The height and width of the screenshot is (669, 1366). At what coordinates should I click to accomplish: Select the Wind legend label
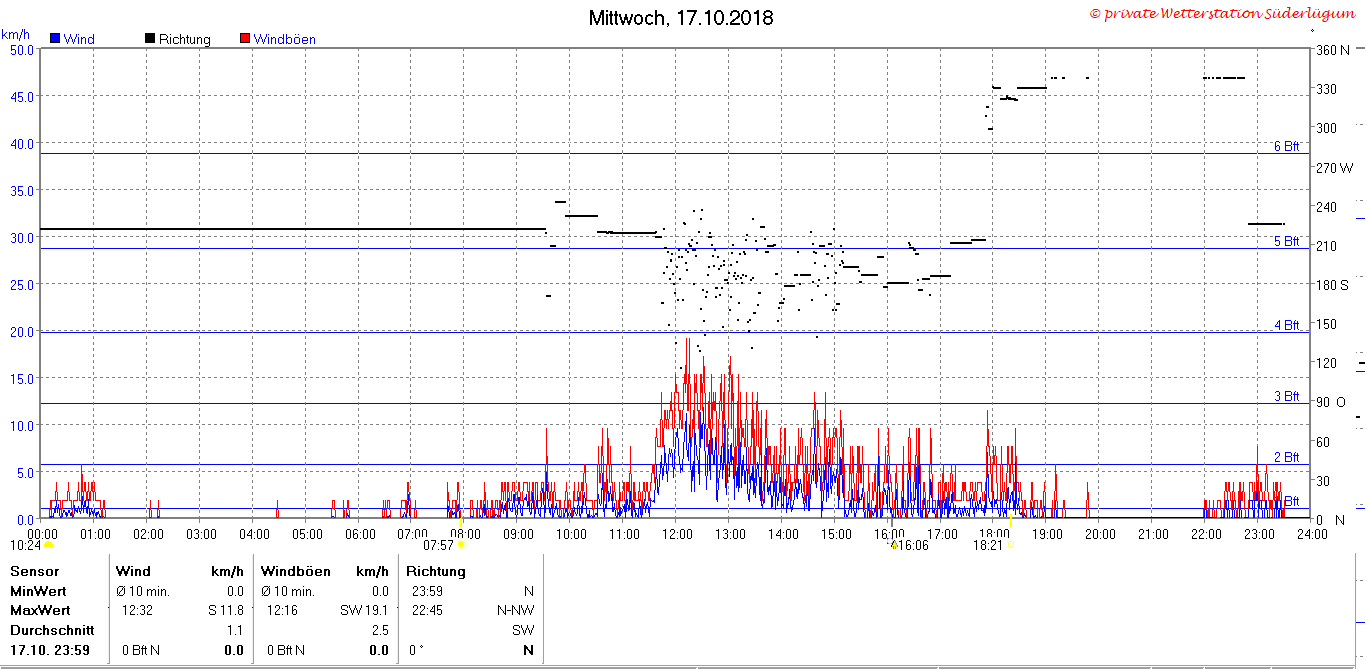pyautogui.click(x=79, y=40)
